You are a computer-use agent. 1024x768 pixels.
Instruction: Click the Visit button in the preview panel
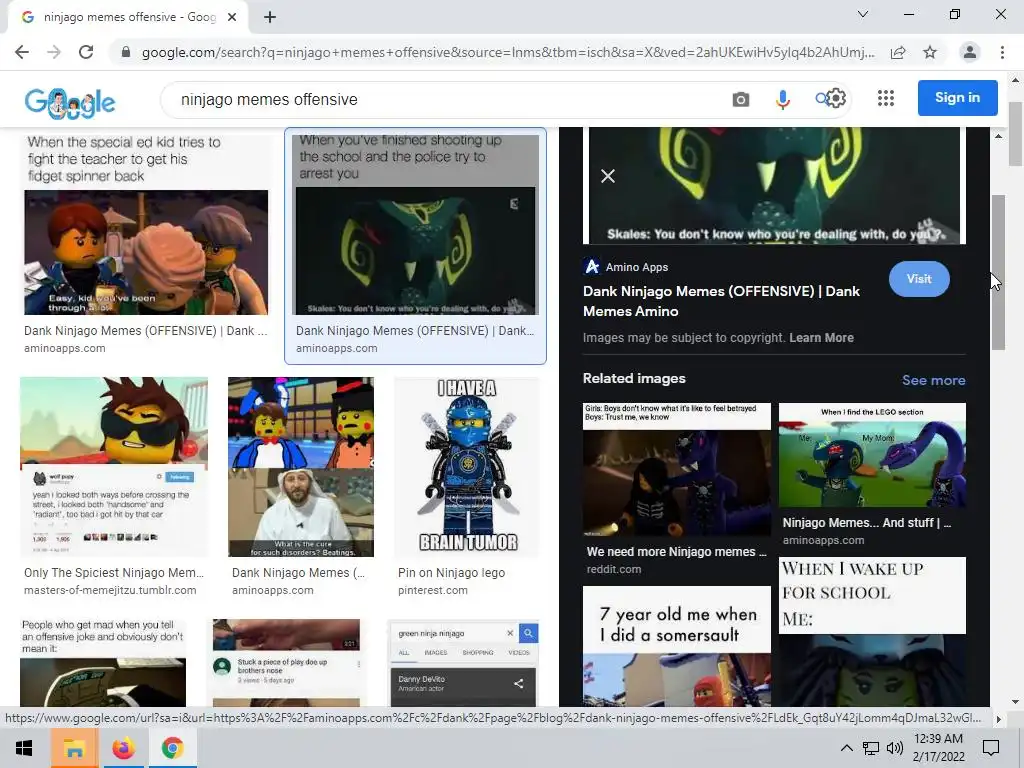(x=919, y=279)
